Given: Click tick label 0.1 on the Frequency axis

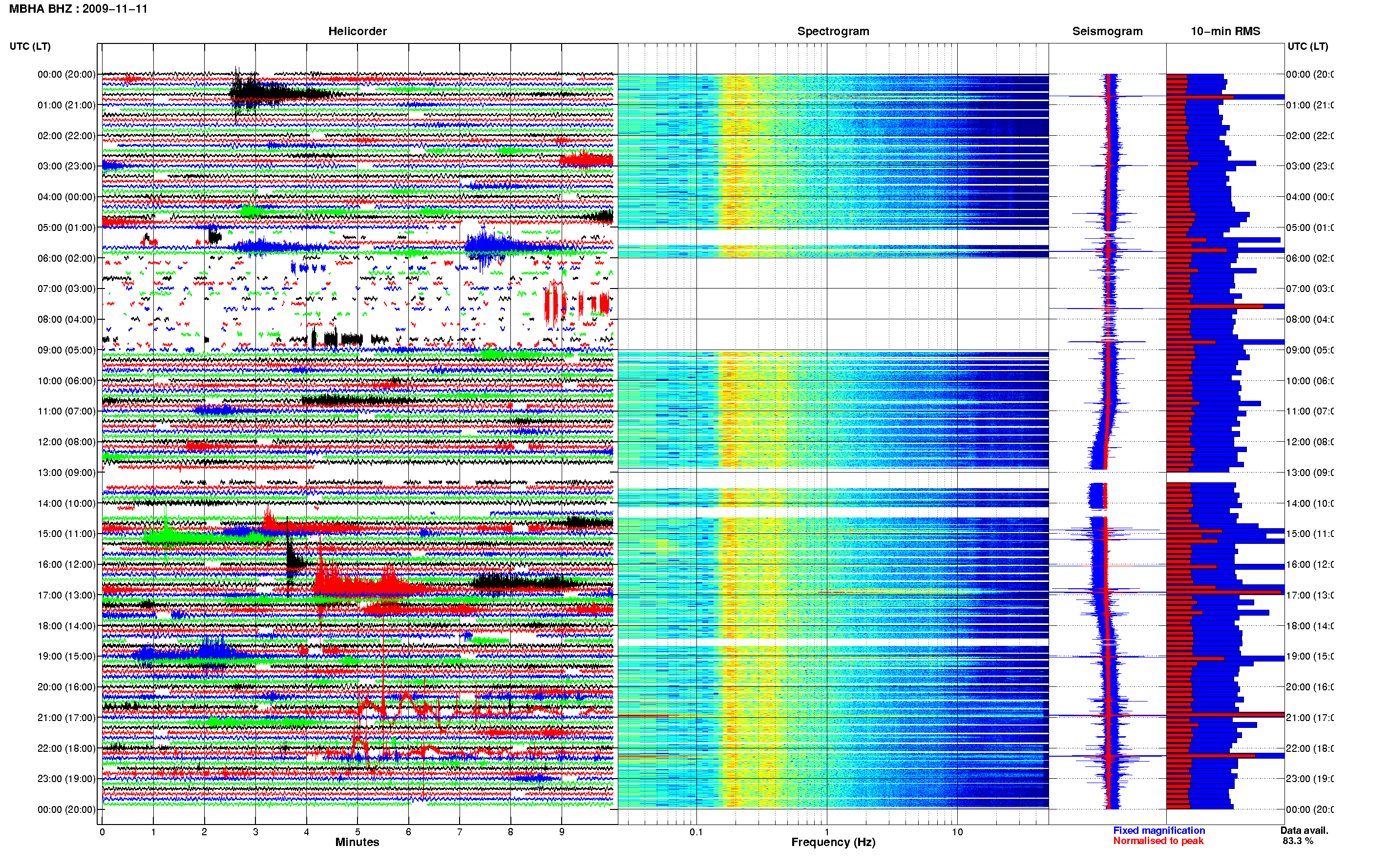Looking at the screenshot, I should point(696,832).
